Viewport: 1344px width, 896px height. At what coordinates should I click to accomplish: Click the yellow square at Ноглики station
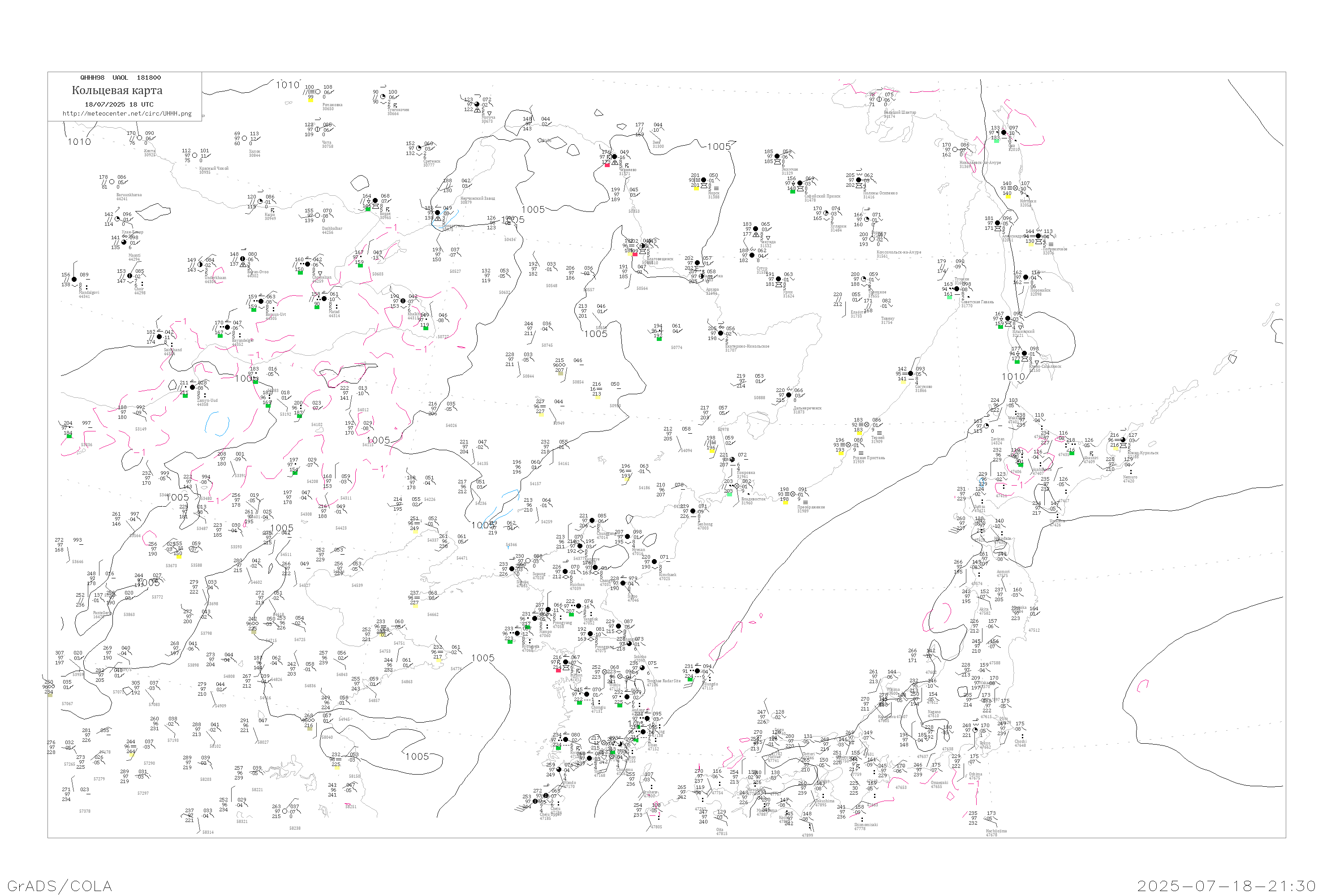[x=1008, y=196]
